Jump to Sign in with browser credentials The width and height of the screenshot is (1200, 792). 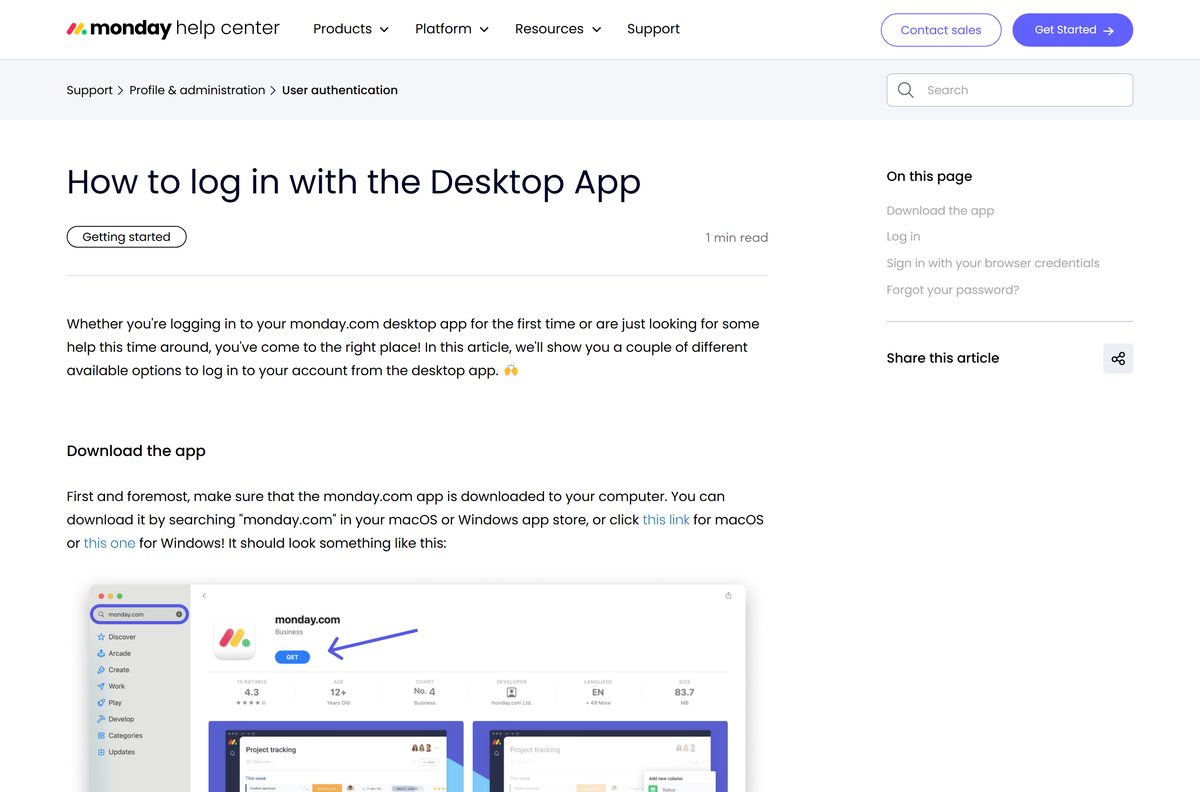point(993,263)
